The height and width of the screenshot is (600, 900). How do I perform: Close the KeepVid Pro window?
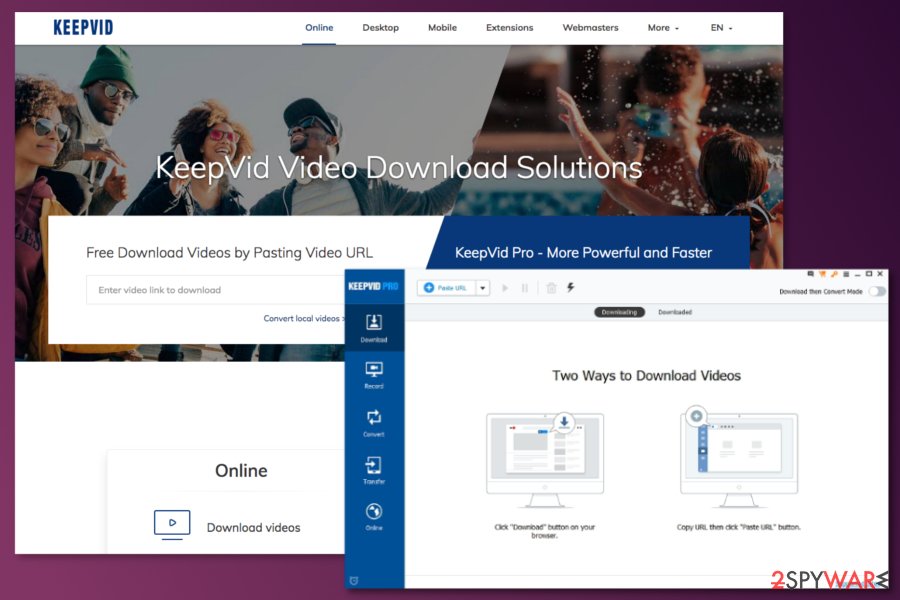[x=880, y=274]
